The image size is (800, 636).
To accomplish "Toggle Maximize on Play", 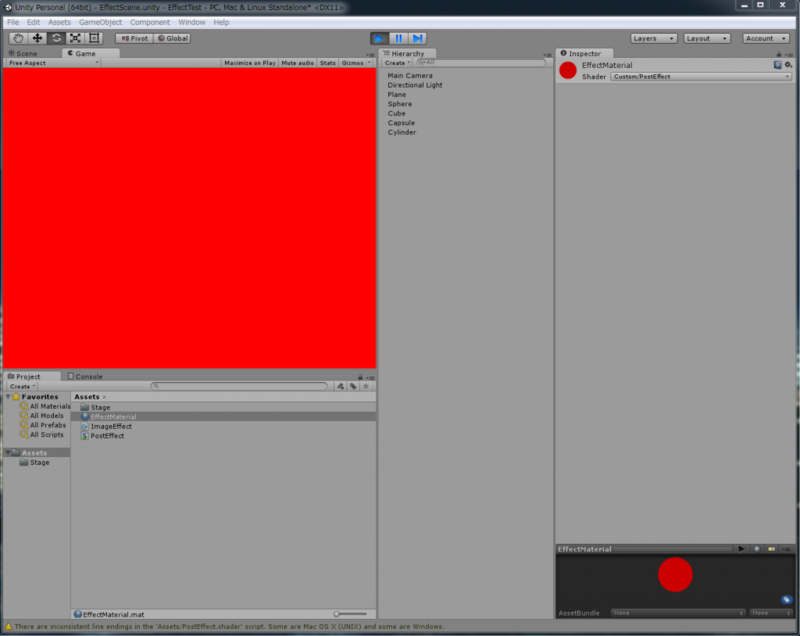I will 249,63.
